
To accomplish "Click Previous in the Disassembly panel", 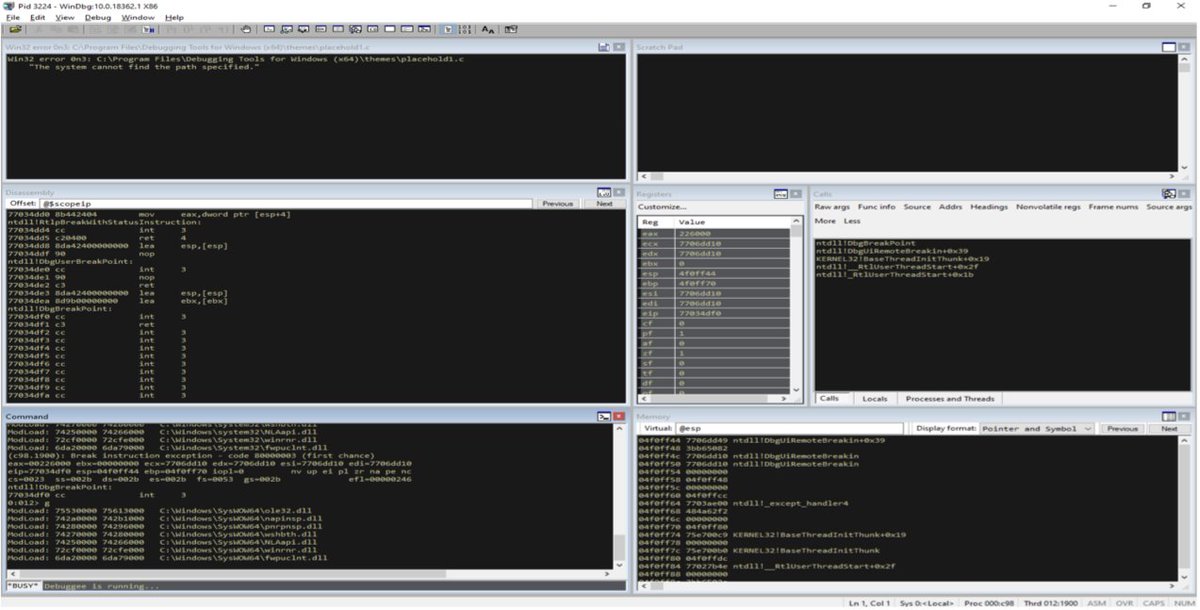I will click(x=558, y=203).
